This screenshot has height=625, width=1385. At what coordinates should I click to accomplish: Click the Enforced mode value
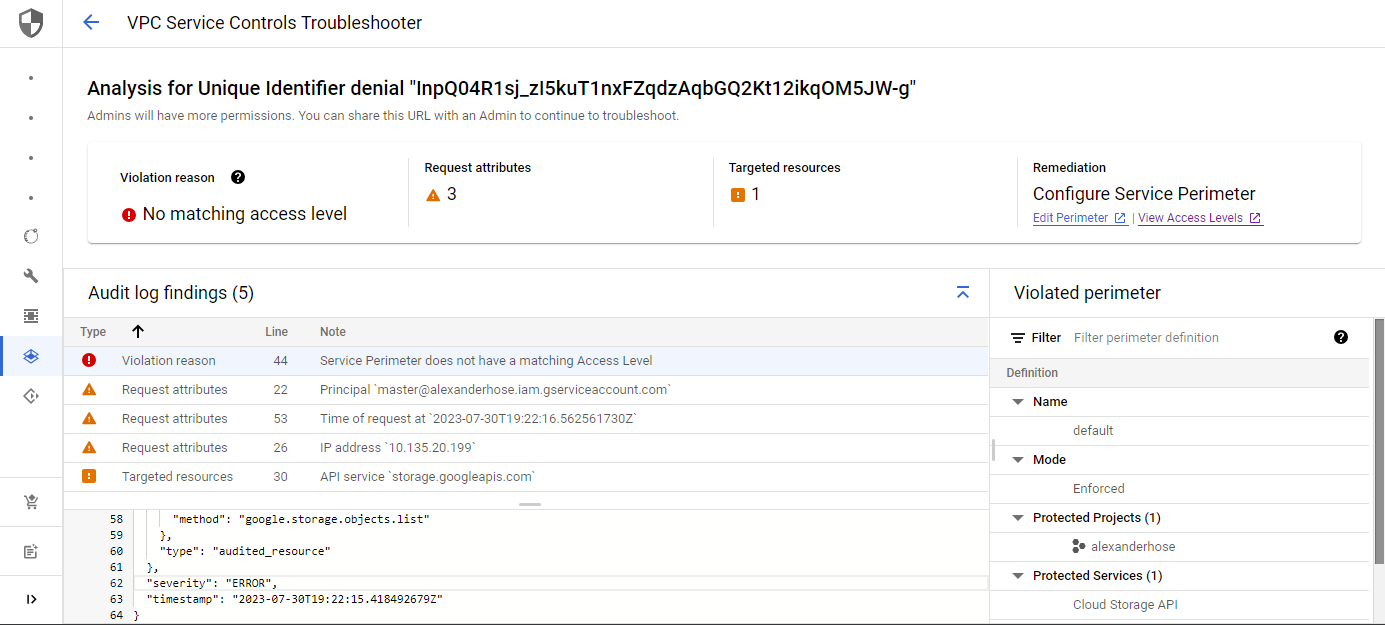coord(1099,489)
